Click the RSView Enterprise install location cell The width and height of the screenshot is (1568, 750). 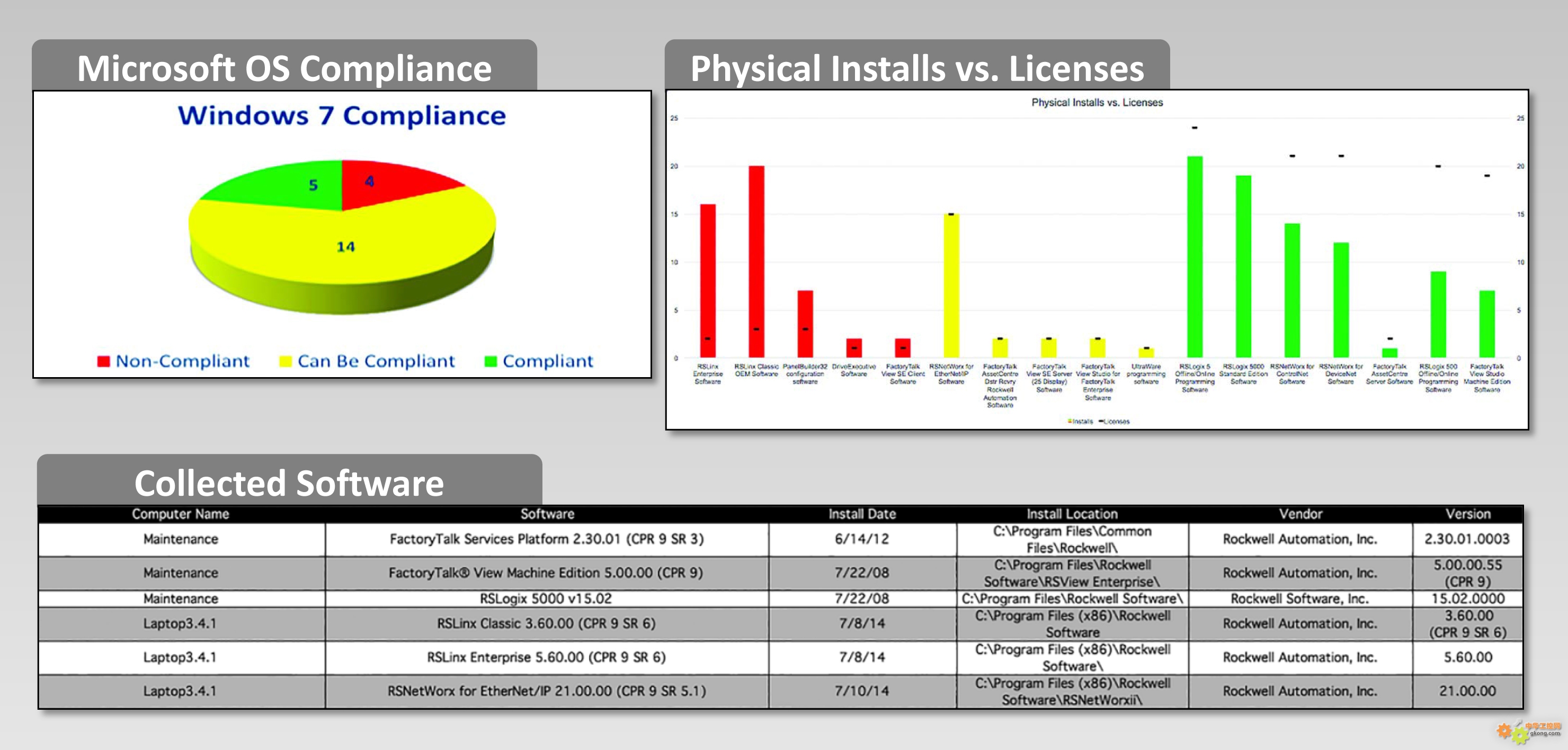[1072, 573]
